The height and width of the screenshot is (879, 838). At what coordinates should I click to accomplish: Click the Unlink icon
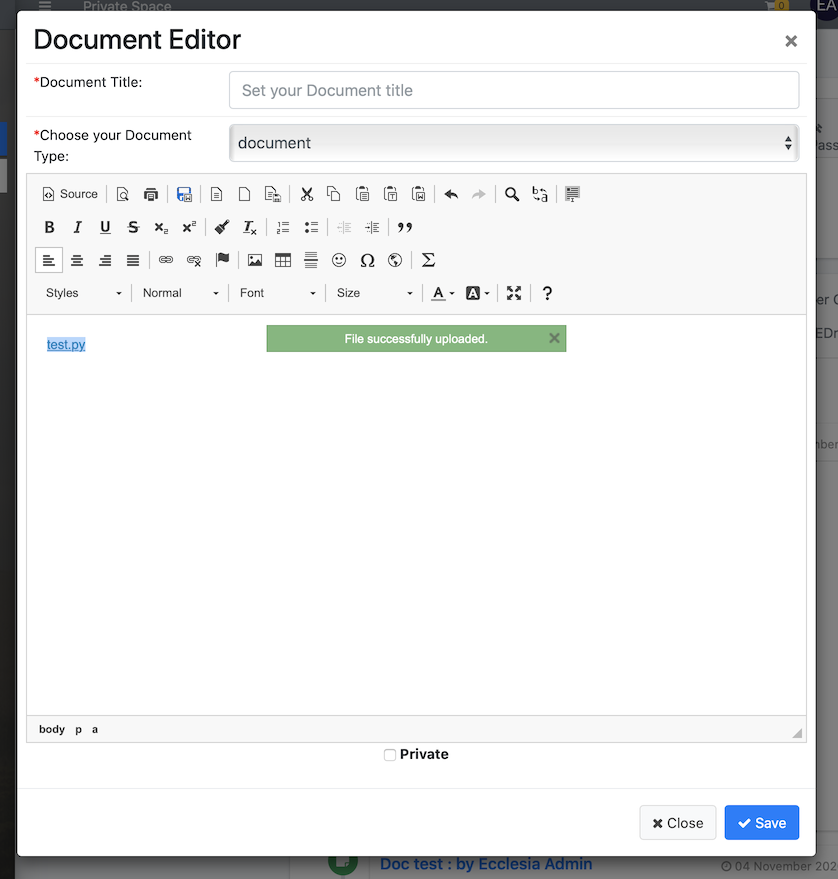[x=194, y=260]
